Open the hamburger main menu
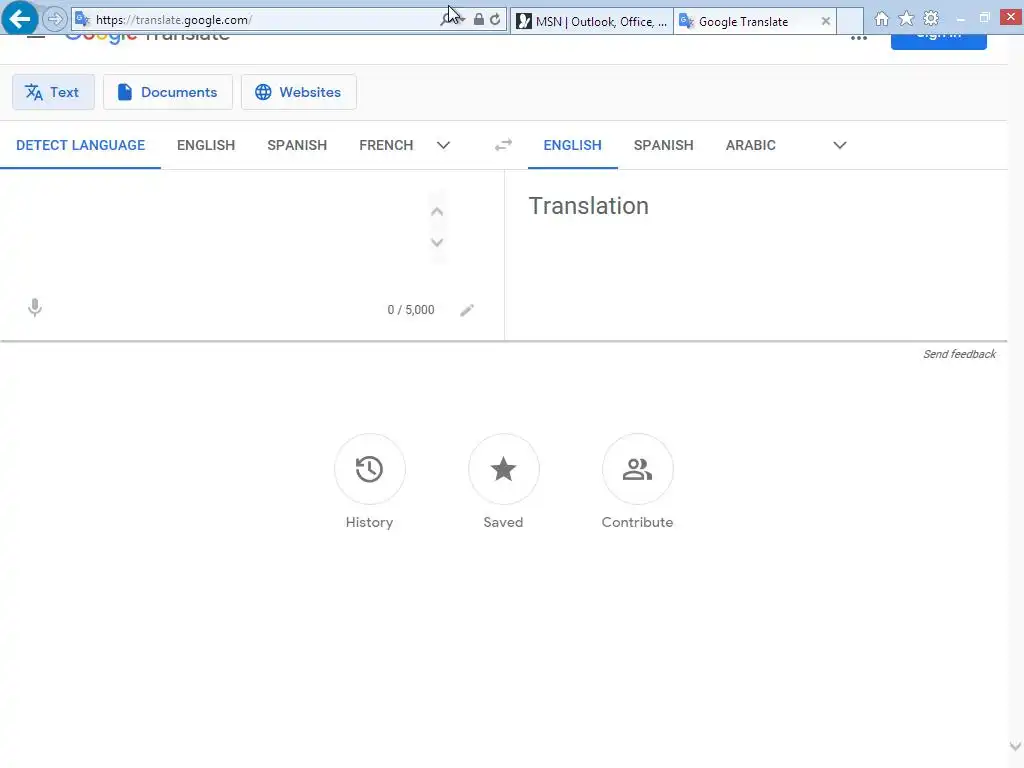Screen dimensions: 1024x768 (x=36, y=37)
